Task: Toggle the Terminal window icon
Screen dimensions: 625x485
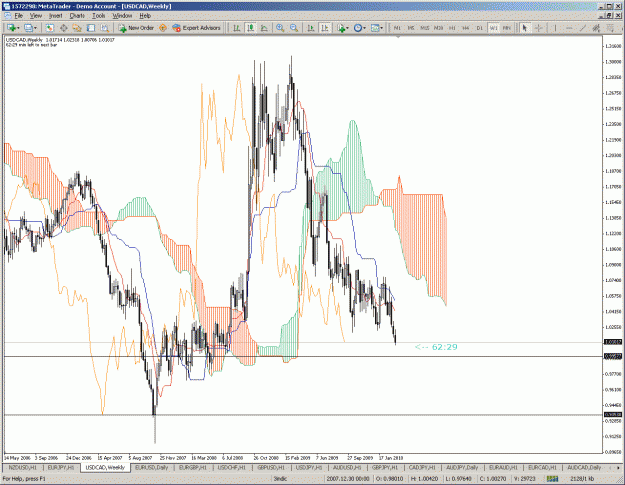Action: click(x=91, y=28)
